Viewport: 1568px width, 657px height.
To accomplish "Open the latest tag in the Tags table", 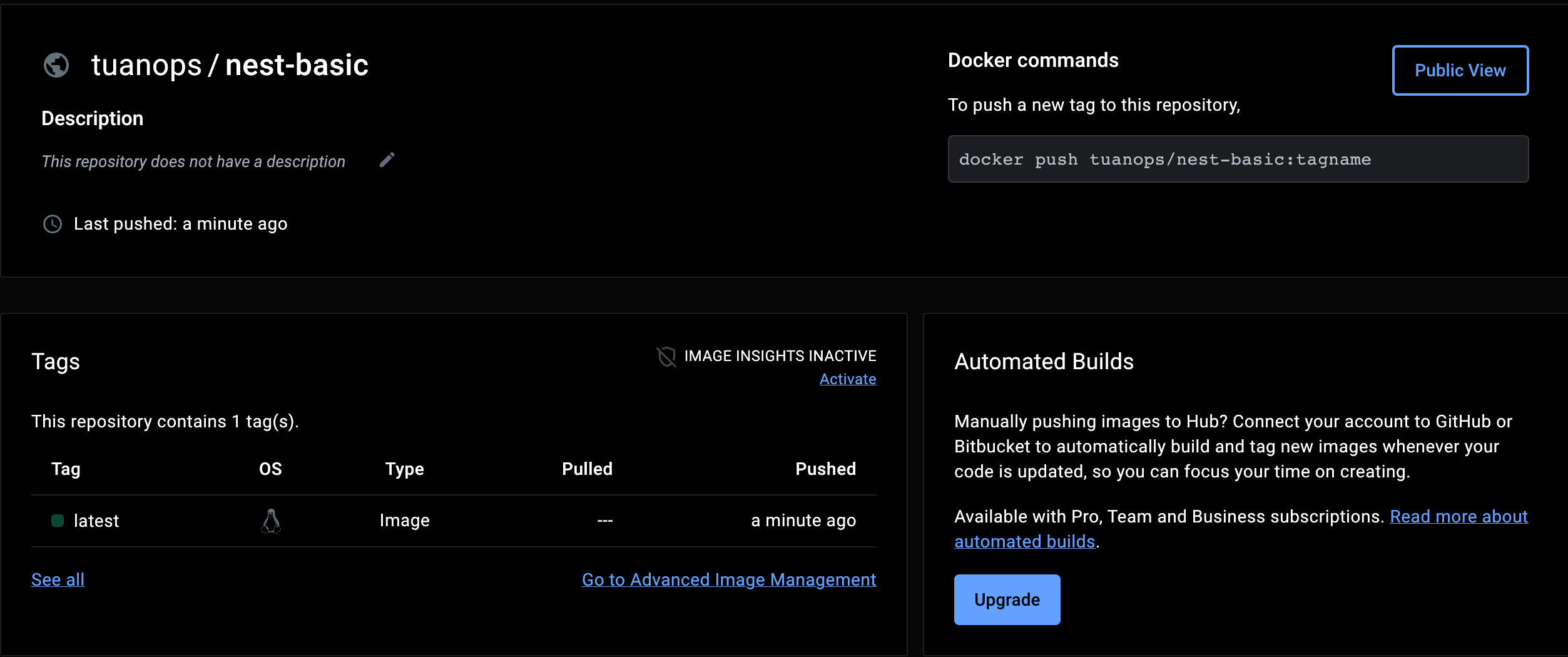I will tap(96, 520).
